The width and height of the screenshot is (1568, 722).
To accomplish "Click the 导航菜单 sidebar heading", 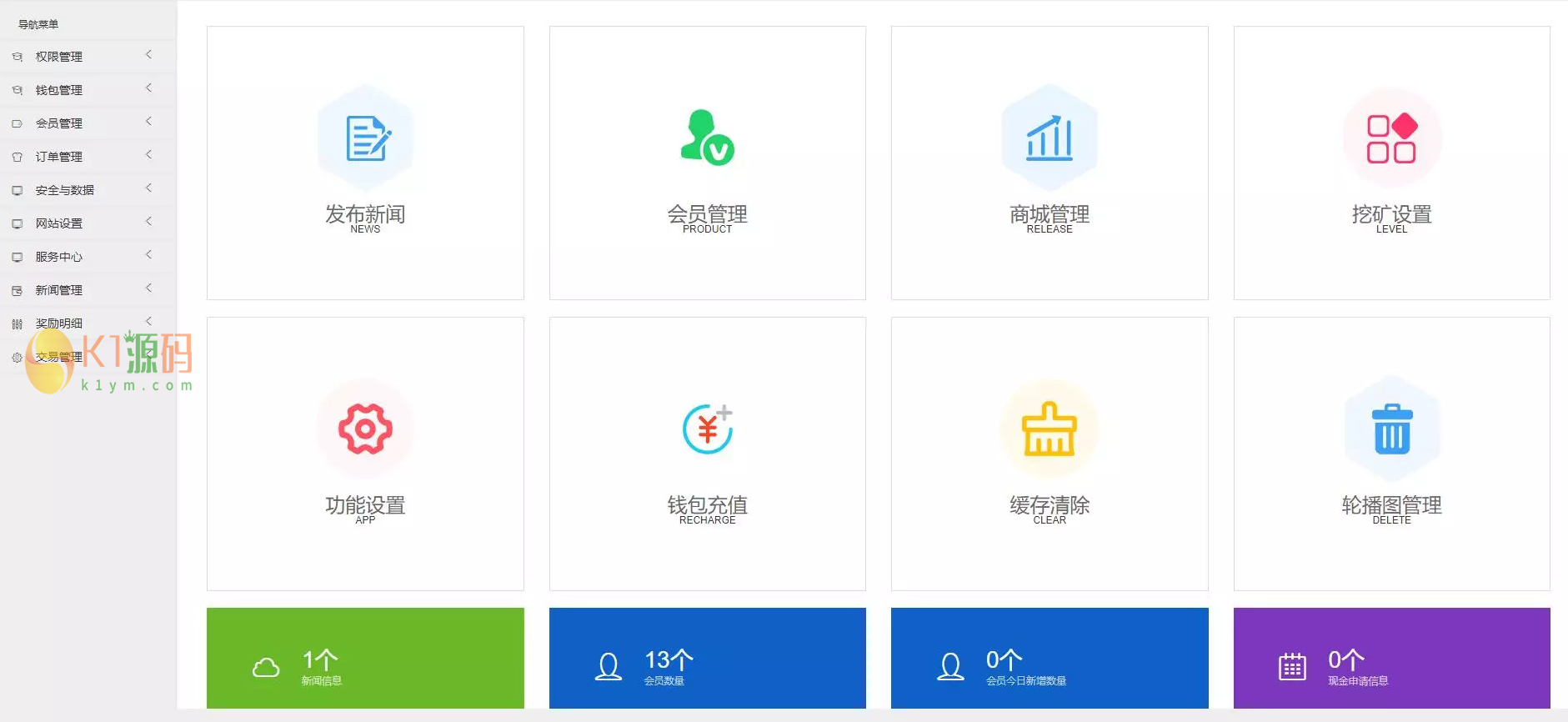I will tap(38, 24).
